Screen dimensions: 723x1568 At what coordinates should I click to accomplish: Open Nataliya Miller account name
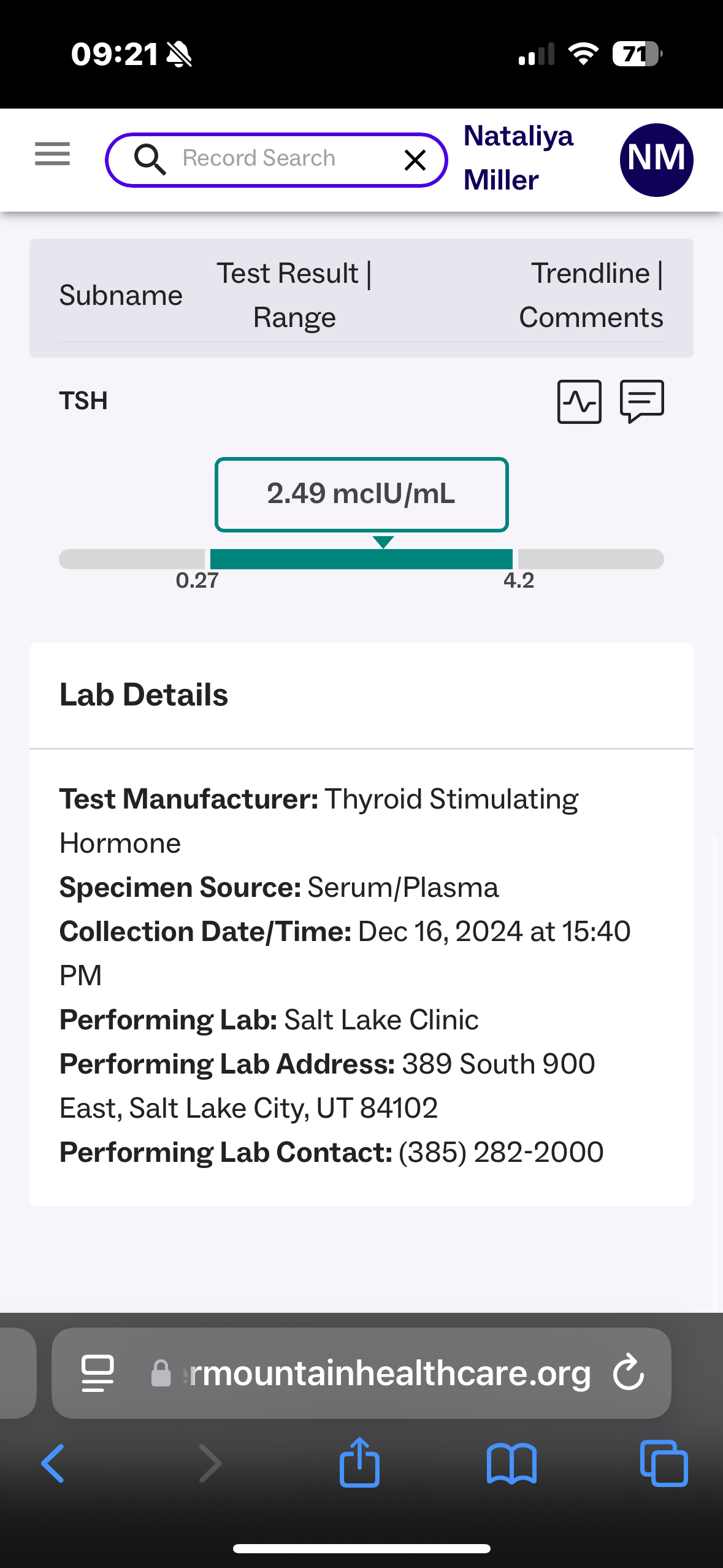517,158
